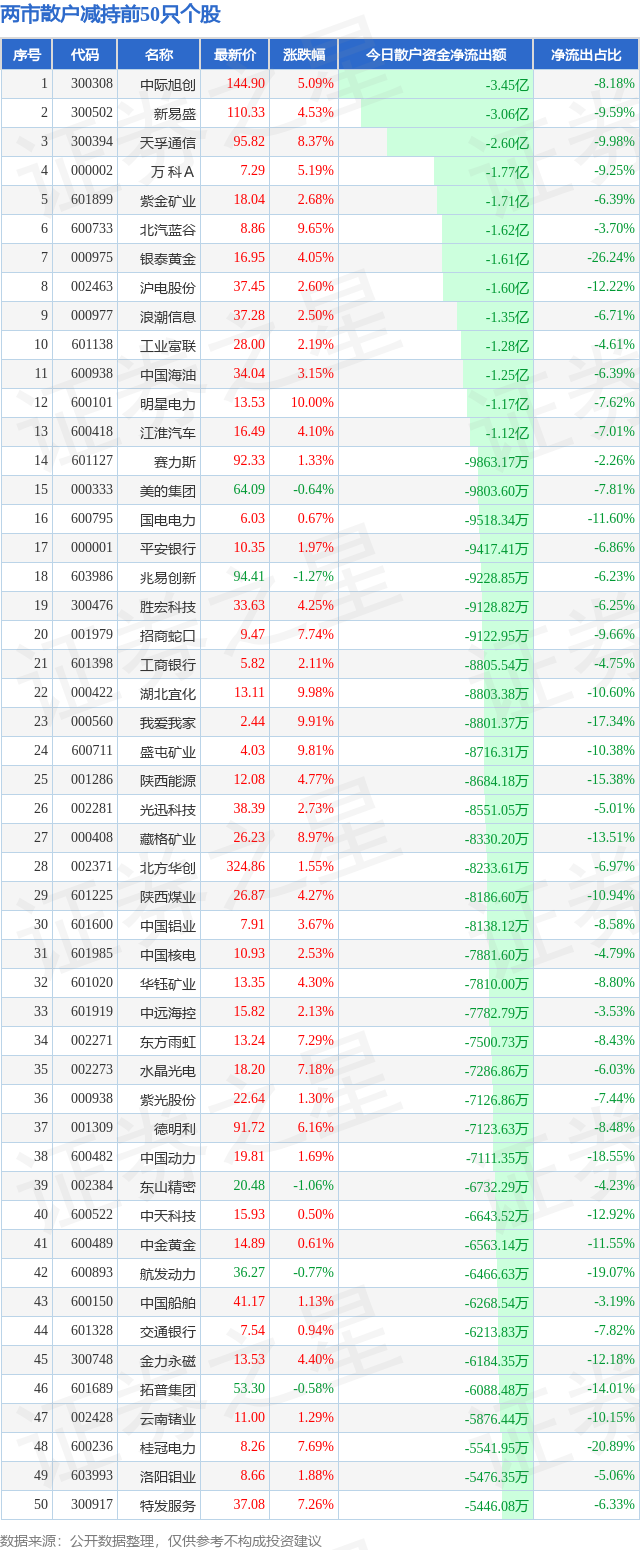Click price 94.41 for 兆易创新
640x1550 pixels.
click(249, 577)
